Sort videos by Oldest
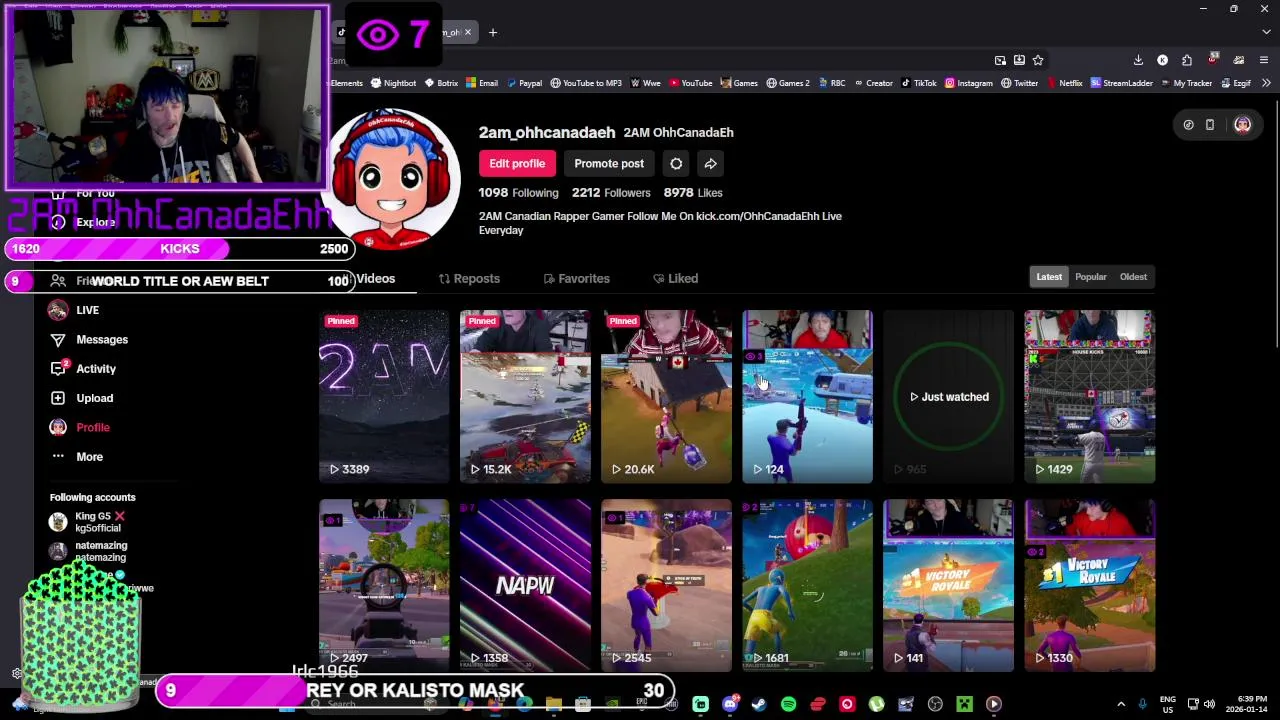The height and width of the screenshot is (720, 1280). click(1133, 277)
